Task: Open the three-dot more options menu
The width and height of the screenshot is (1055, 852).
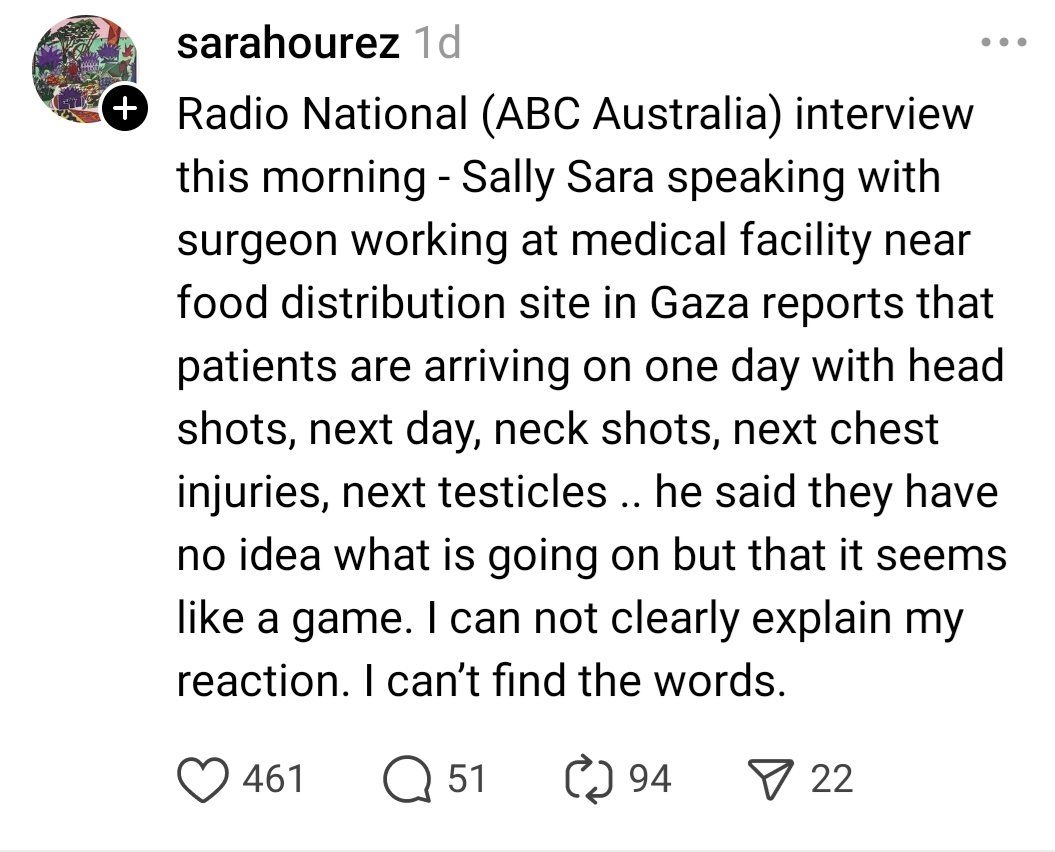Action: point(1003,45)
